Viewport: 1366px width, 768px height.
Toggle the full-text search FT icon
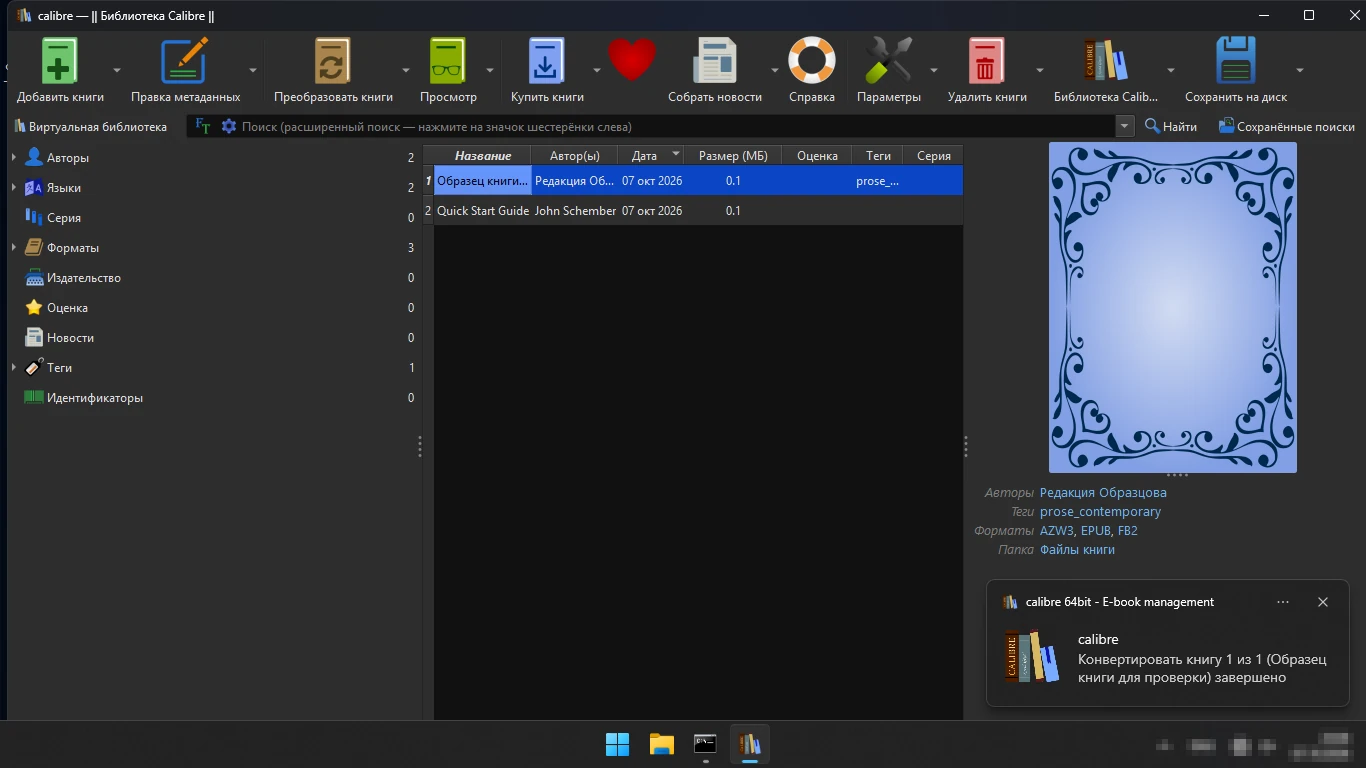click(x=203, y=127)
